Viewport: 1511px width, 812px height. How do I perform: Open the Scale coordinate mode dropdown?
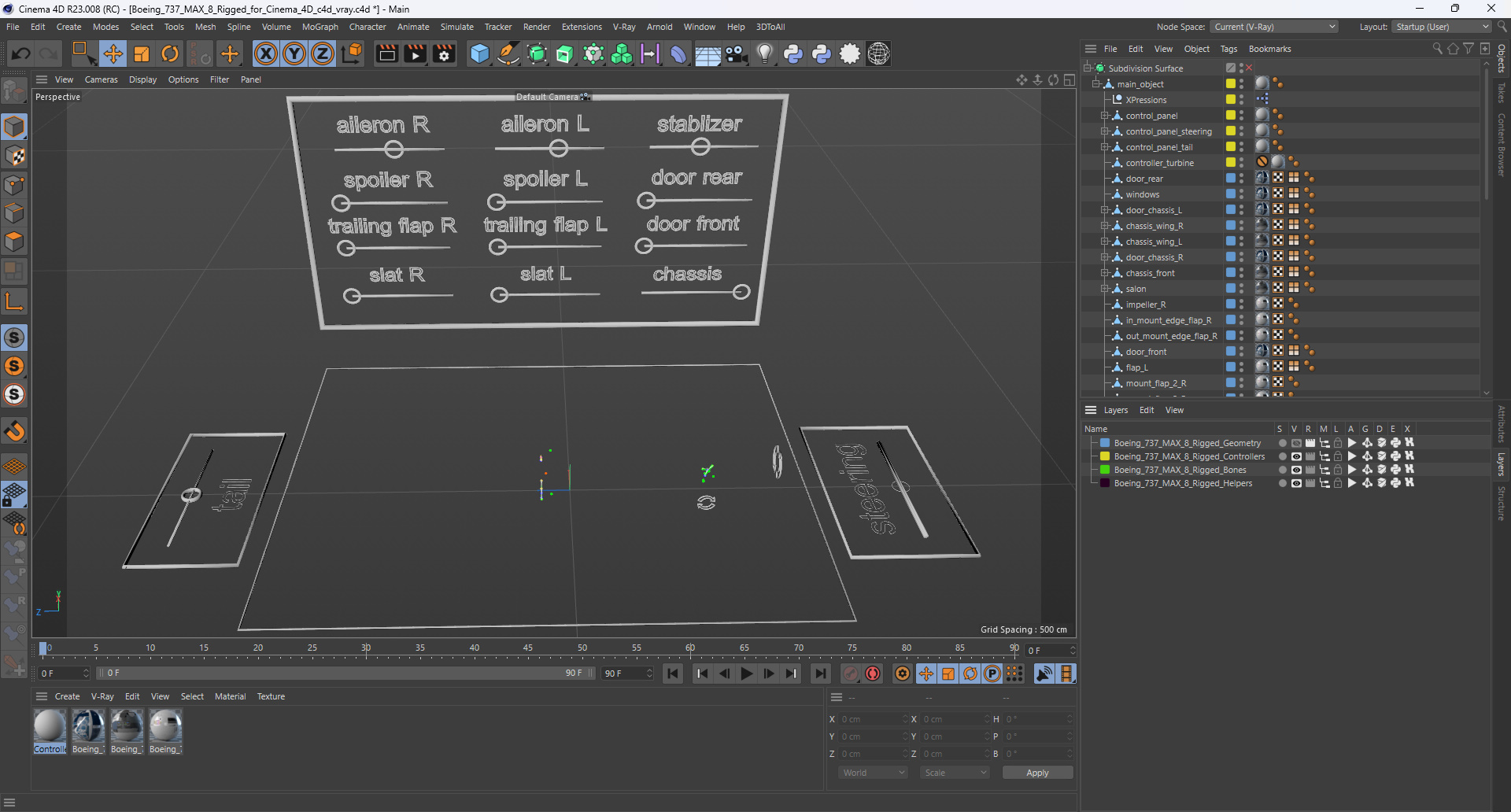pos(955,773)
